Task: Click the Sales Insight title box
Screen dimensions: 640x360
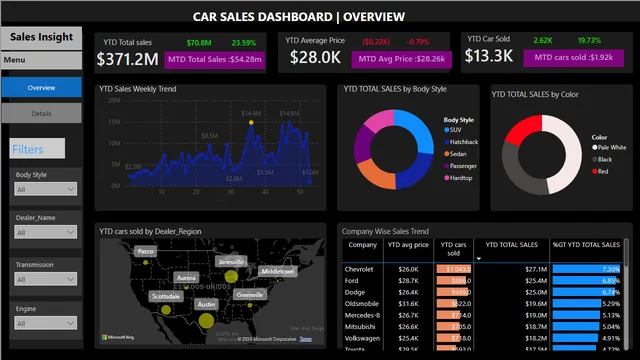Action: coord(42,37)
